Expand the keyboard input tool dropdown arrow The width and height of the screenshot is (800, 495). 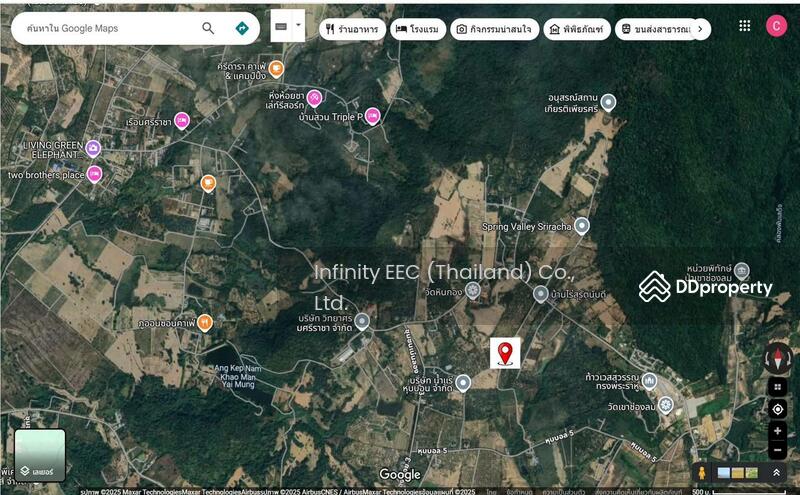pos(298,26)
